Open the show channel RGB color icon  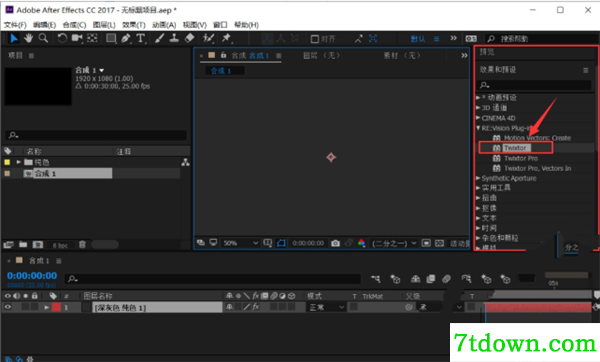361,243
